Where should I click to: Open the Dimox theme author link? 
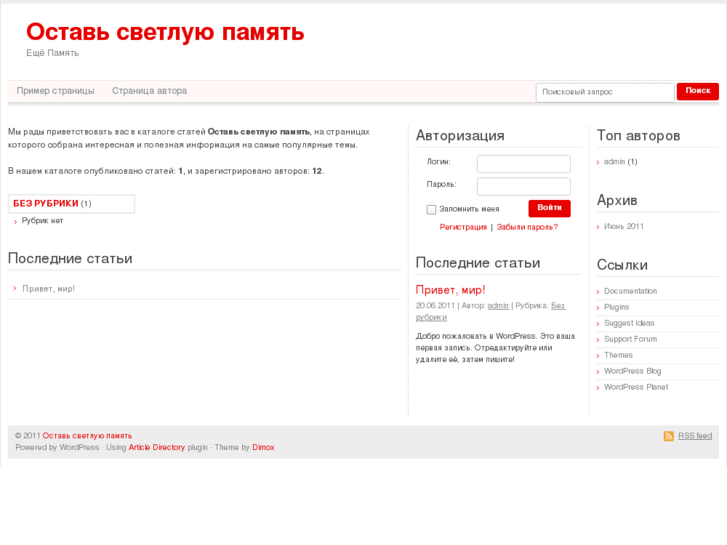point(263,448)
